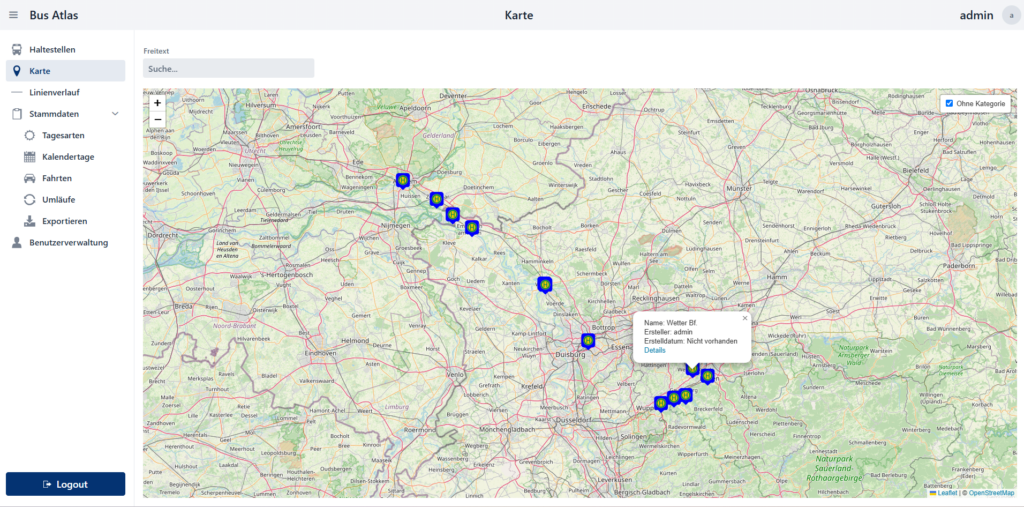1024x507 pixels.
Task: Uncheck the Ohne Kategorie checkbox
Action: click(x=949, y=103)
